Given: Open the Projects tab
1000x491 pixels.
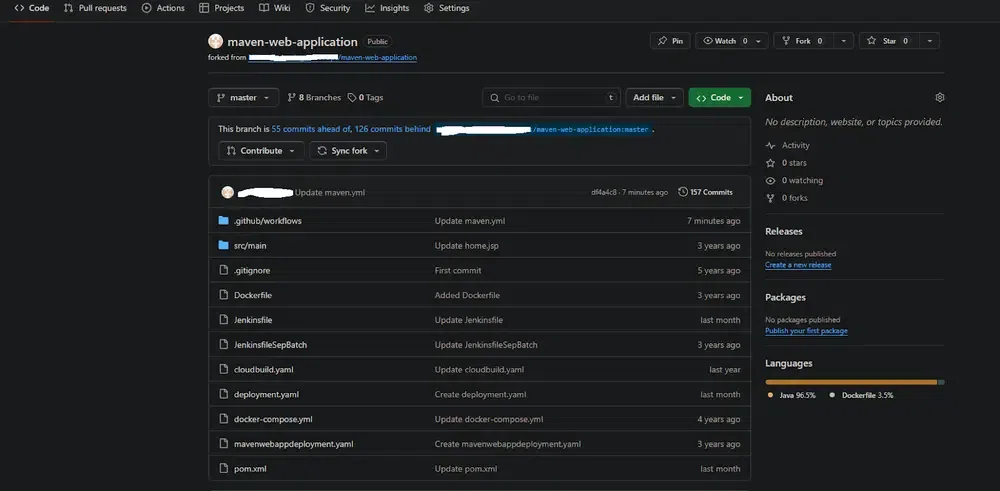Looking at the screenshot, I should coord(222,8).
